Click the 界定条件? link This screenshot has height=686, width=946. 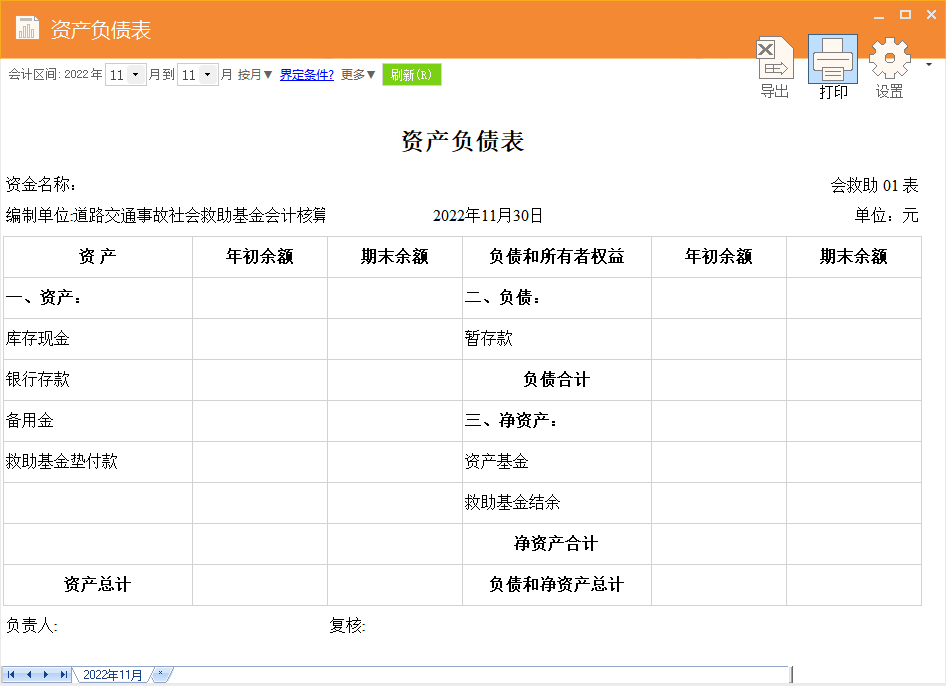[306, 75]
